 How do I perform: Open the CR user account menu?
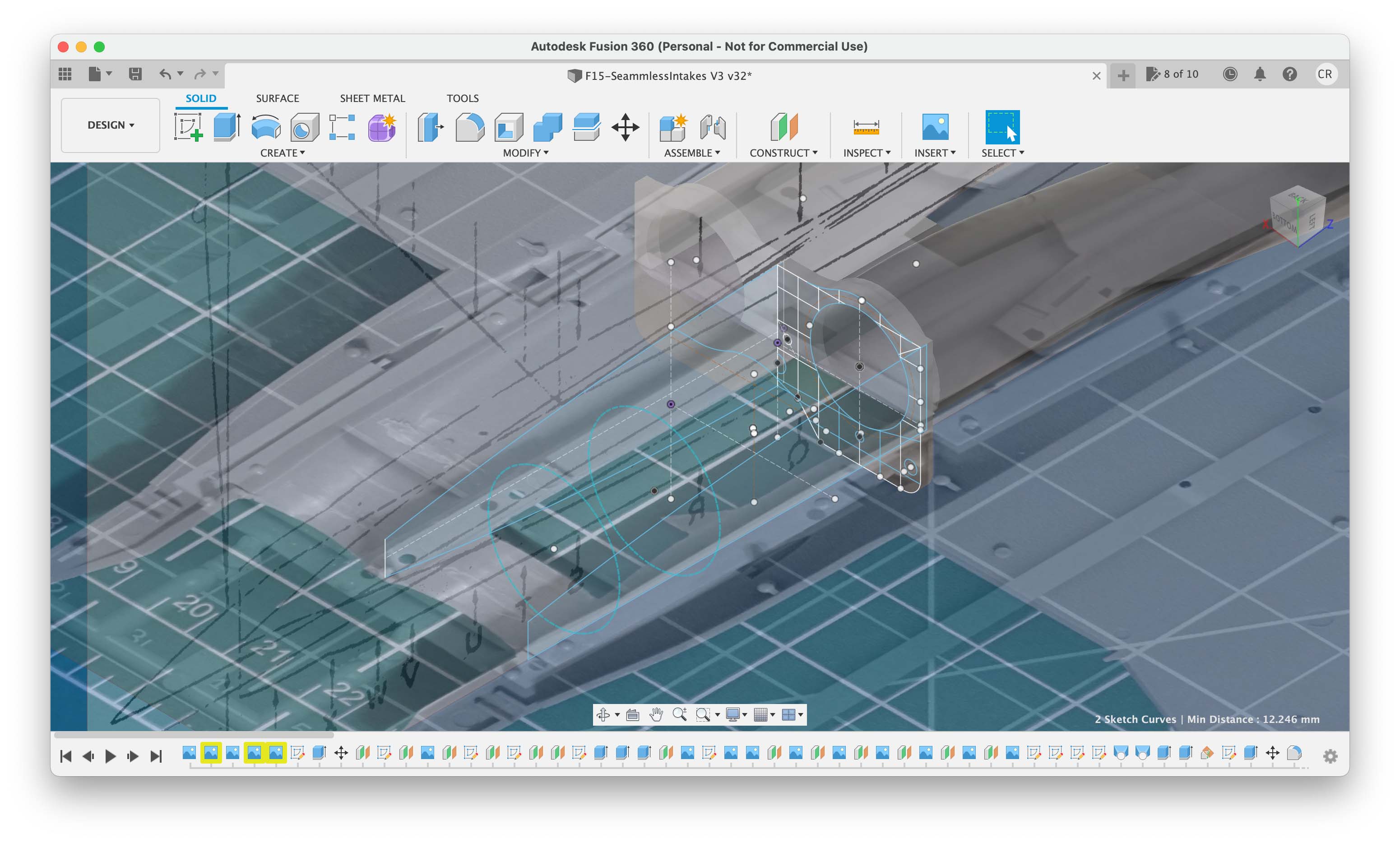1325,74
